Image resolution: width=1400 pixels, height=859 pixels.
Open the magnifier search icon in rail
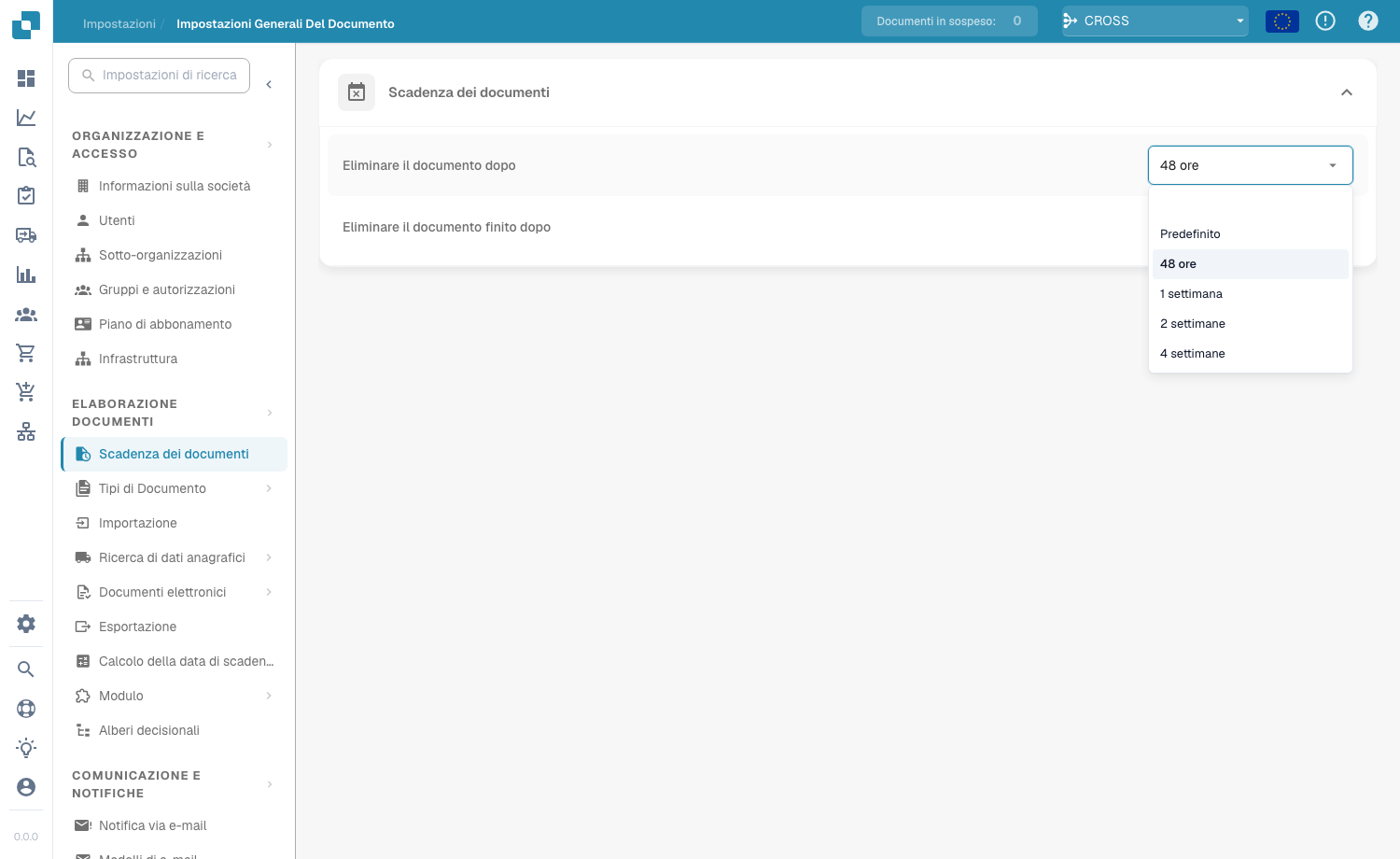pos(26,669)
